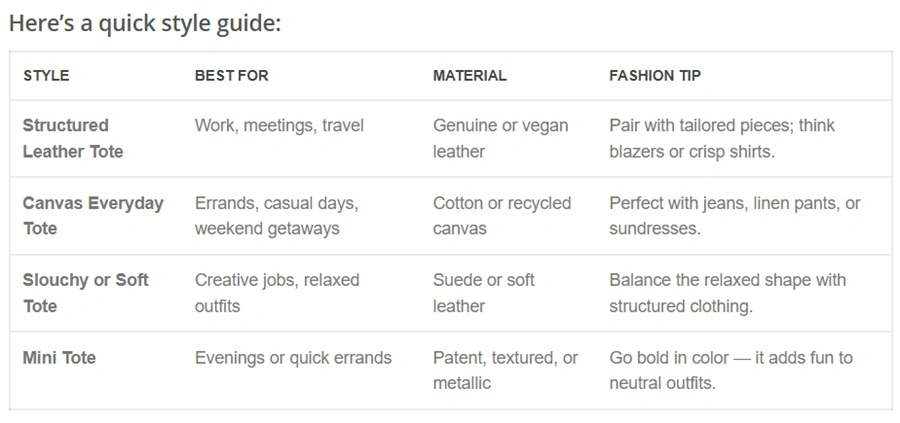Click the Structured Leather Tote cell
The width and height of the screenshot is (900, 423).
pyautogui.click(x=73, y=138)
